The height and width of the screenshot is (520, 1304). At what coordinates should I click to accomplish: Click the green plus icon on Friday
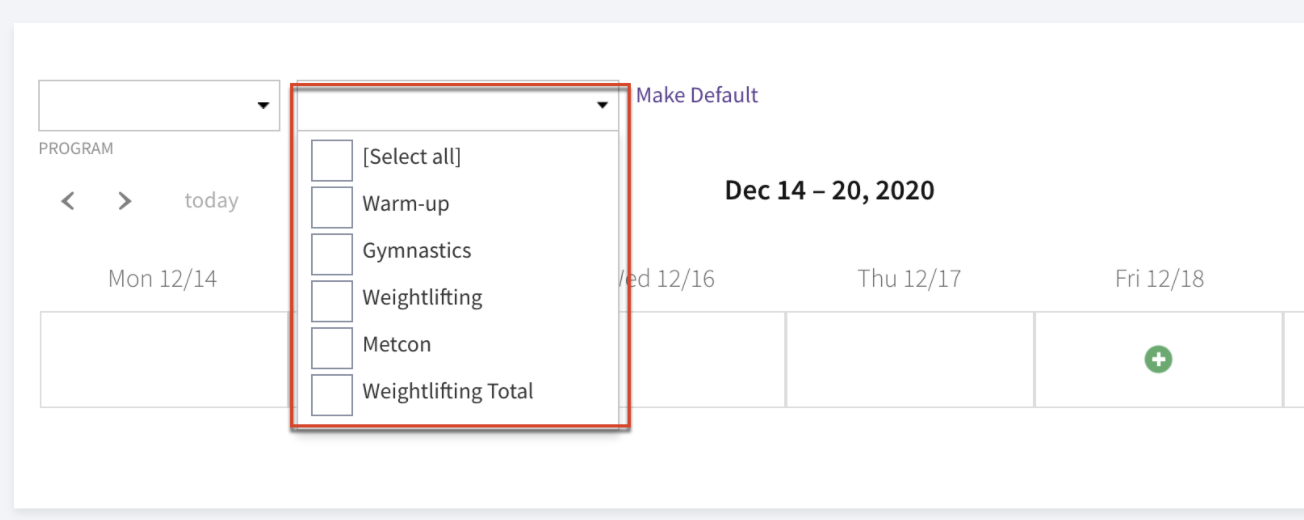click(x=1158, y=359)
